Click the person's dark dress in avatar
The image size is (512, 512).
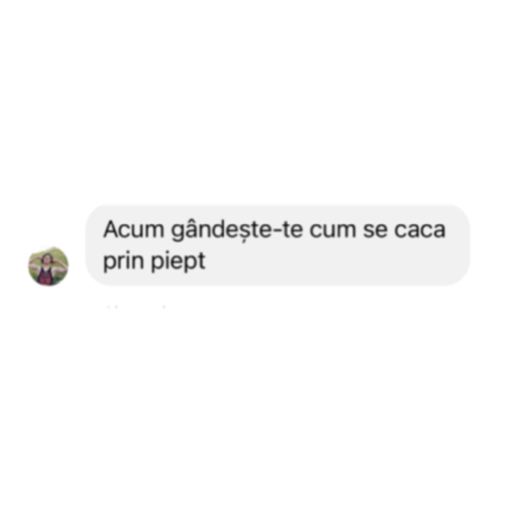(46, 276)
